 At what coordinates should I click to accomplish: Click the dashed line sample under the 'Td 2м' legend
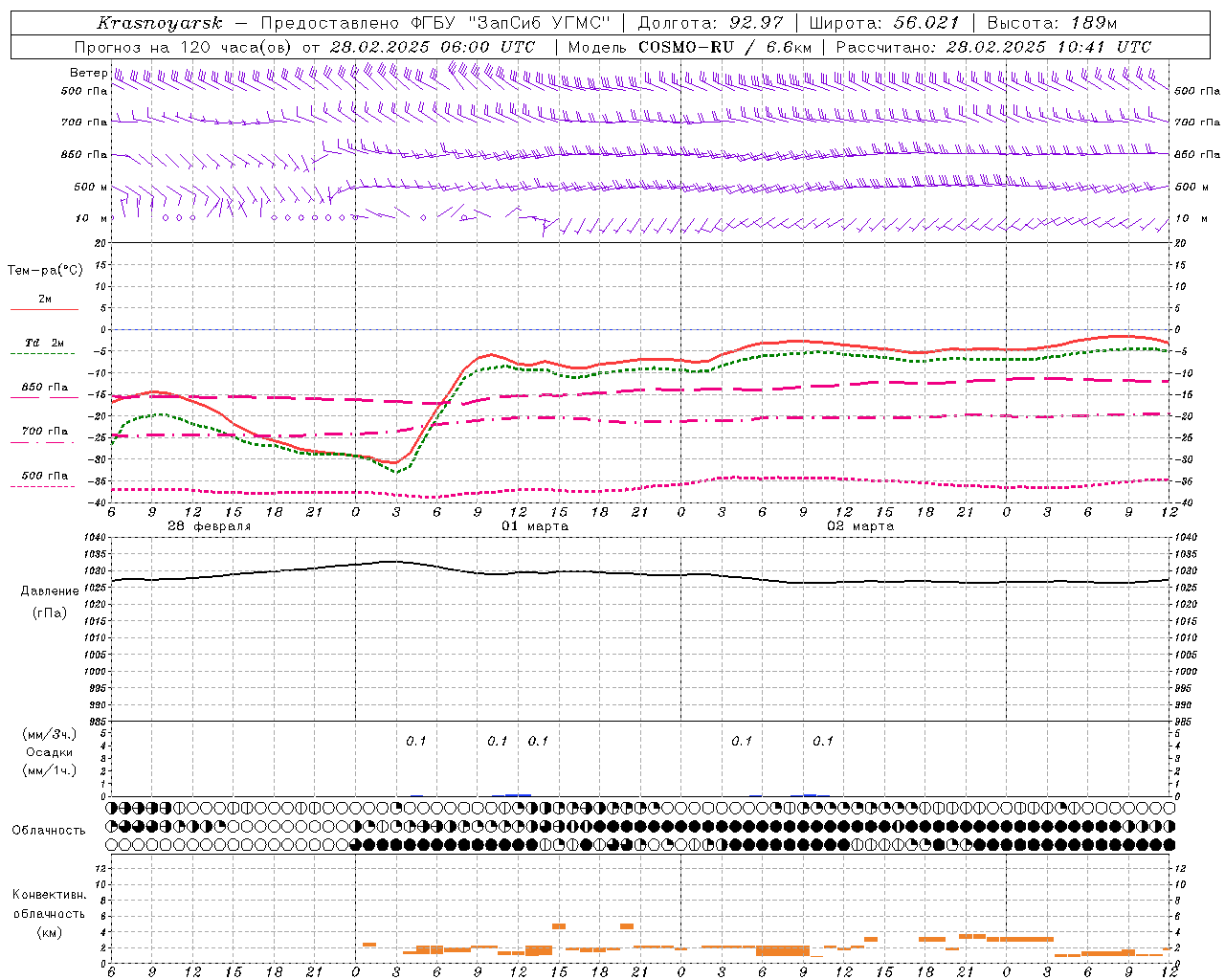[43, 354]
